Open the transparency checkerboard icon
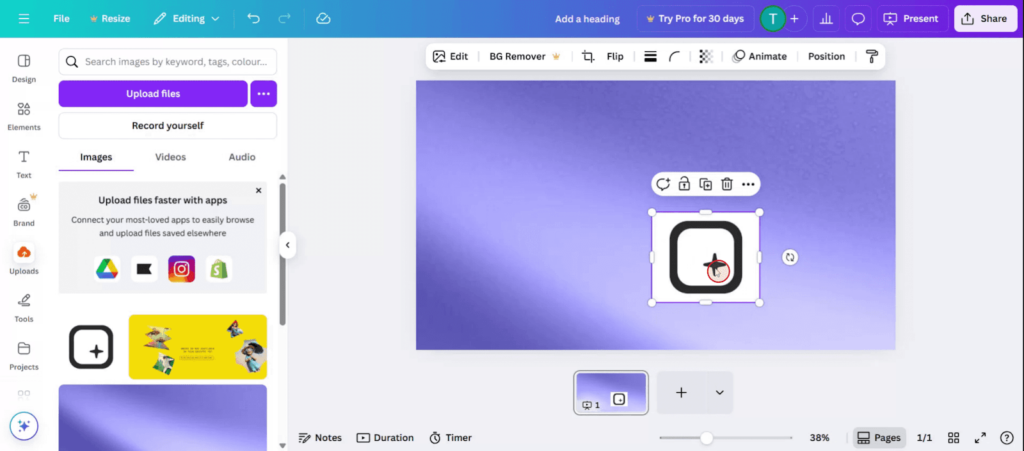 [x=706, y=57]
